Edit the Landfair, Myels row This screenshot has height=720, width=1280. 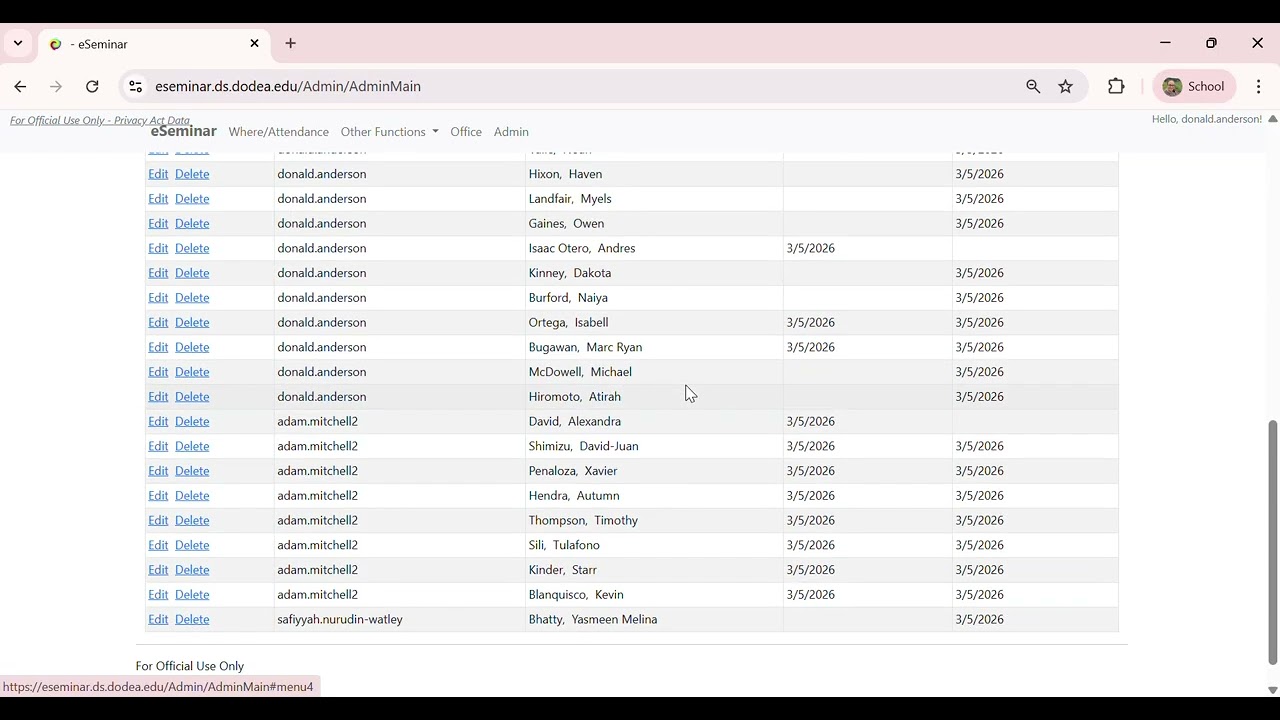(158, 199)
